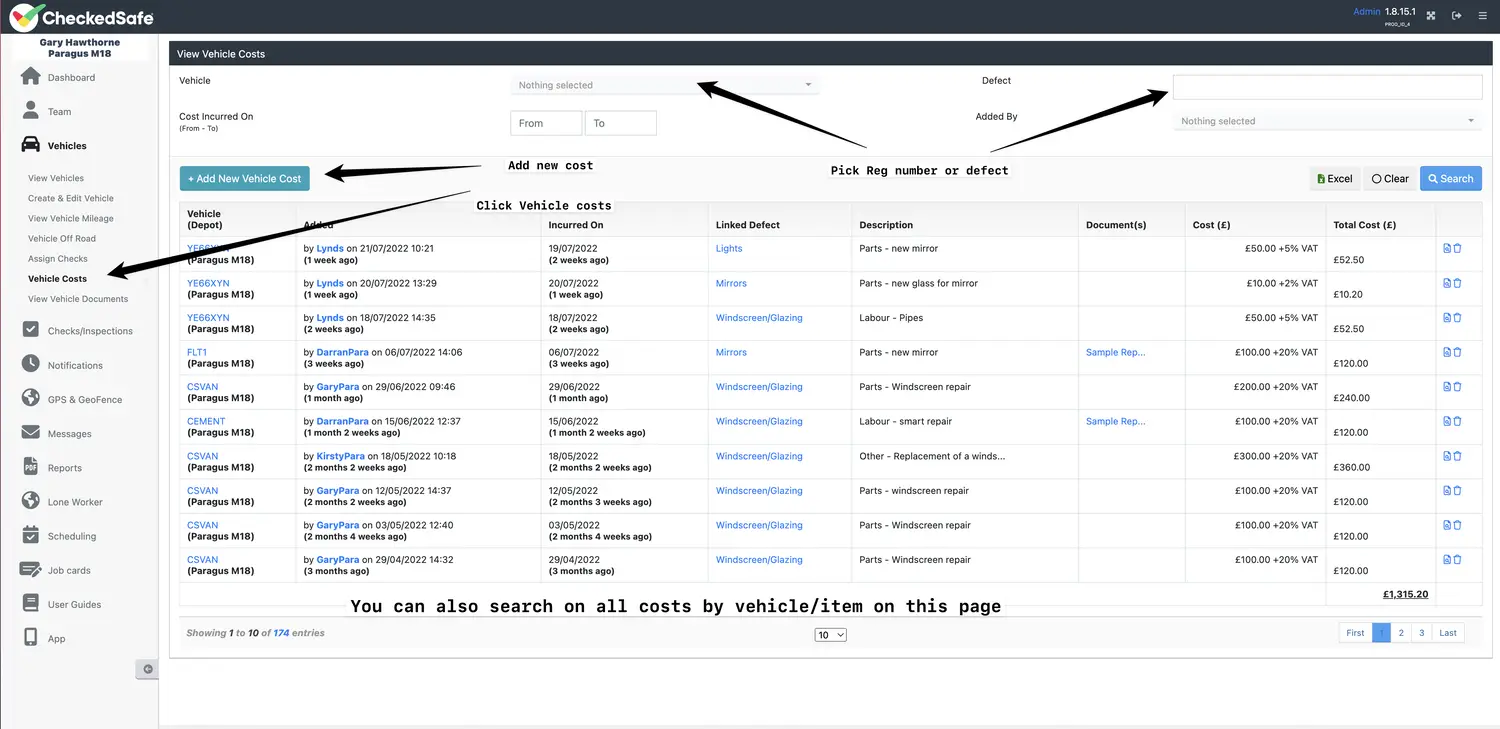This screenshot has height=729, width=1500.
Task: Open the edit document icon in the first cost row
Action: point(1446,248)
